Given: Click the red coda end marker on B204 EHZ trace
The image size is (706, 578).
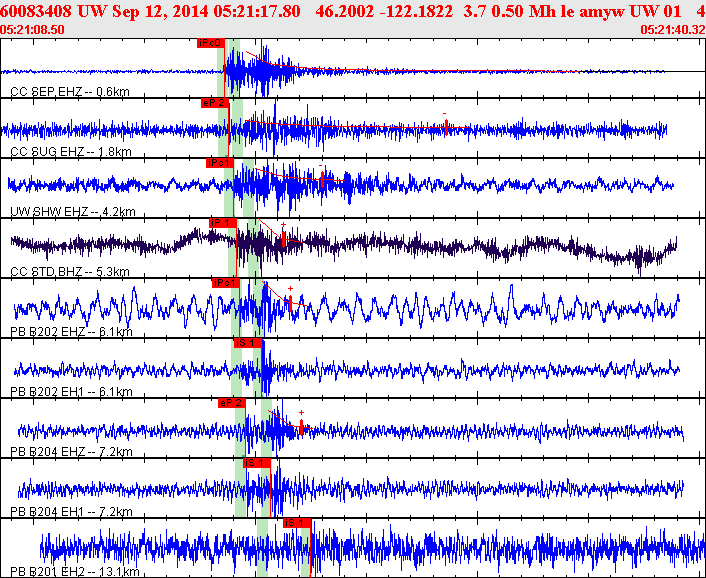Looking at the screenshot, I should pos(301,427).
